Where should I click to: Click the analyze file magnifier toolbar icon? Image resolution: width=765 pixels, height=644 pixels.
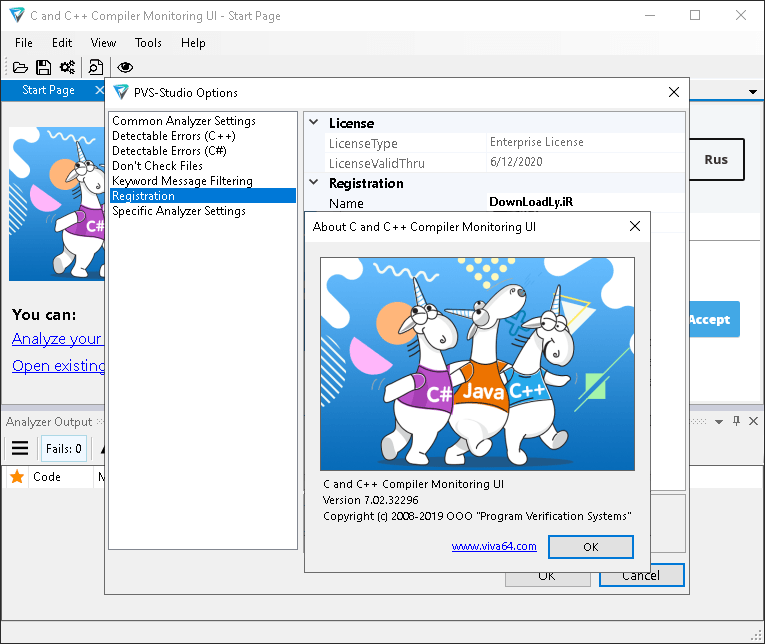[x=96, y=67]
